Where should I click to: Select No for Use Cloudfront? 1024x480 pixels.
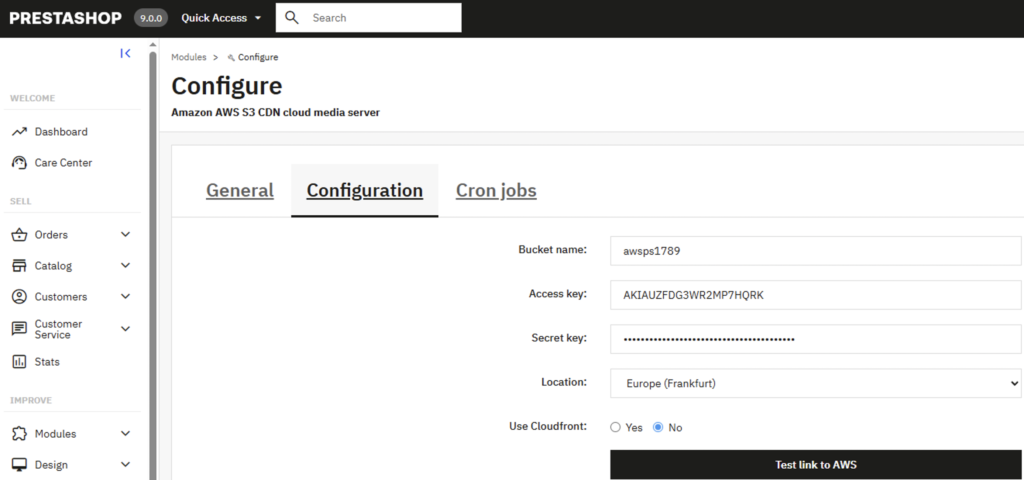[658, 427]
